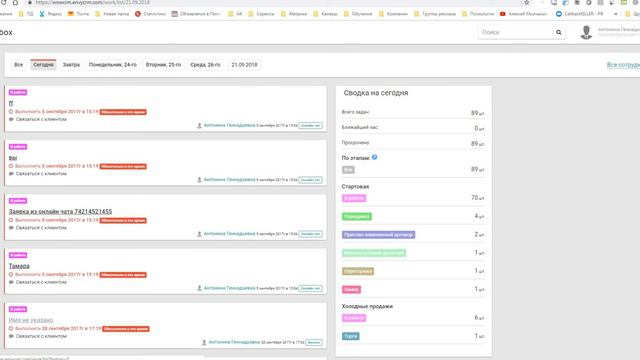
Task: Click chat bubble icon in Заявка из онлайн чата card
Action: pos(11,228)
